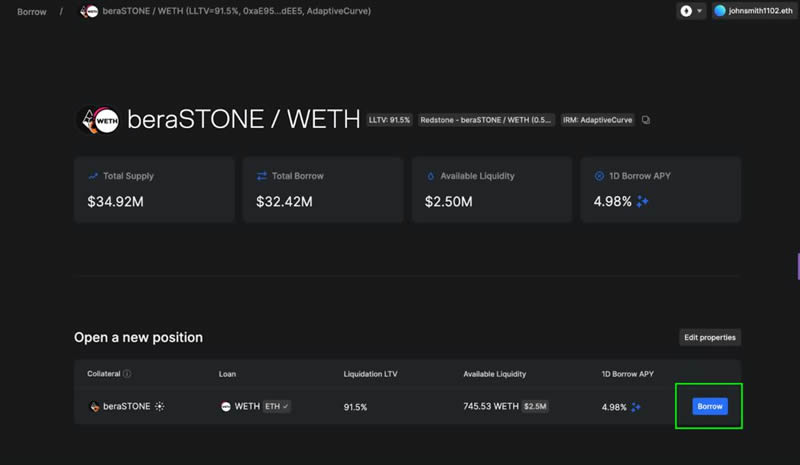Toggle the ETH checkmark chip beside WETH

pyautogui.click(x=276, y=407)
